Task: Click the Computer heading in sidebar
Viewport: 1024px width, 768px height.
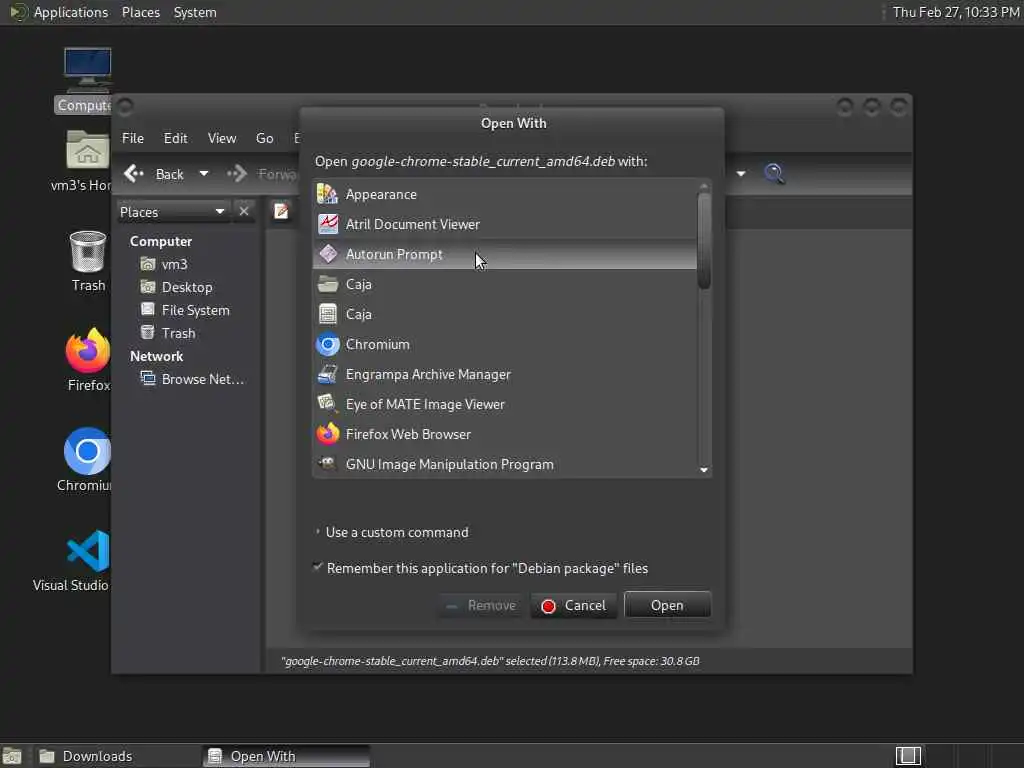Action: [161, 241]
